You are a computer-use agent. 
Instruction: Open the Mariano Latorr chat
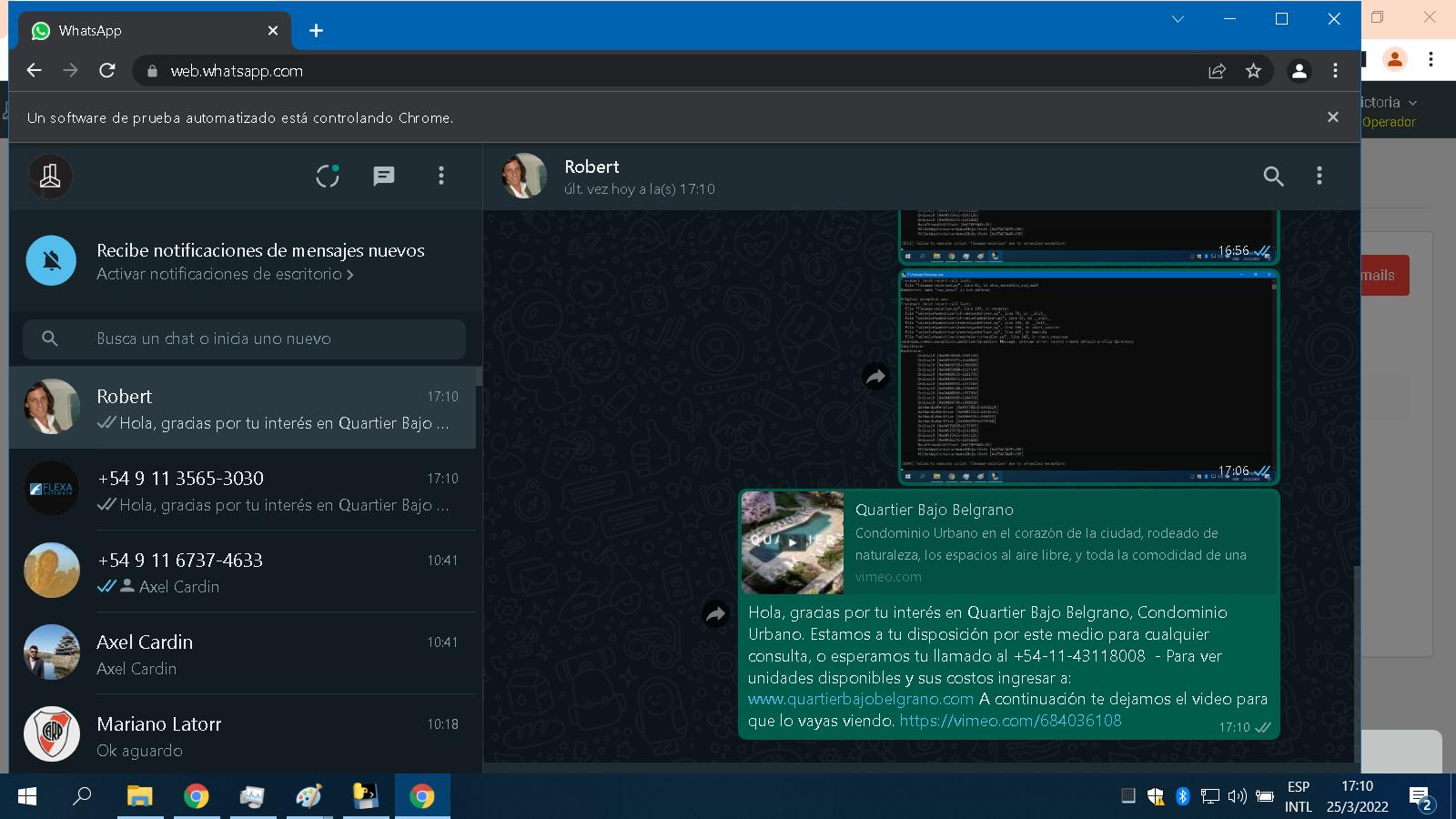pos(242,733)
